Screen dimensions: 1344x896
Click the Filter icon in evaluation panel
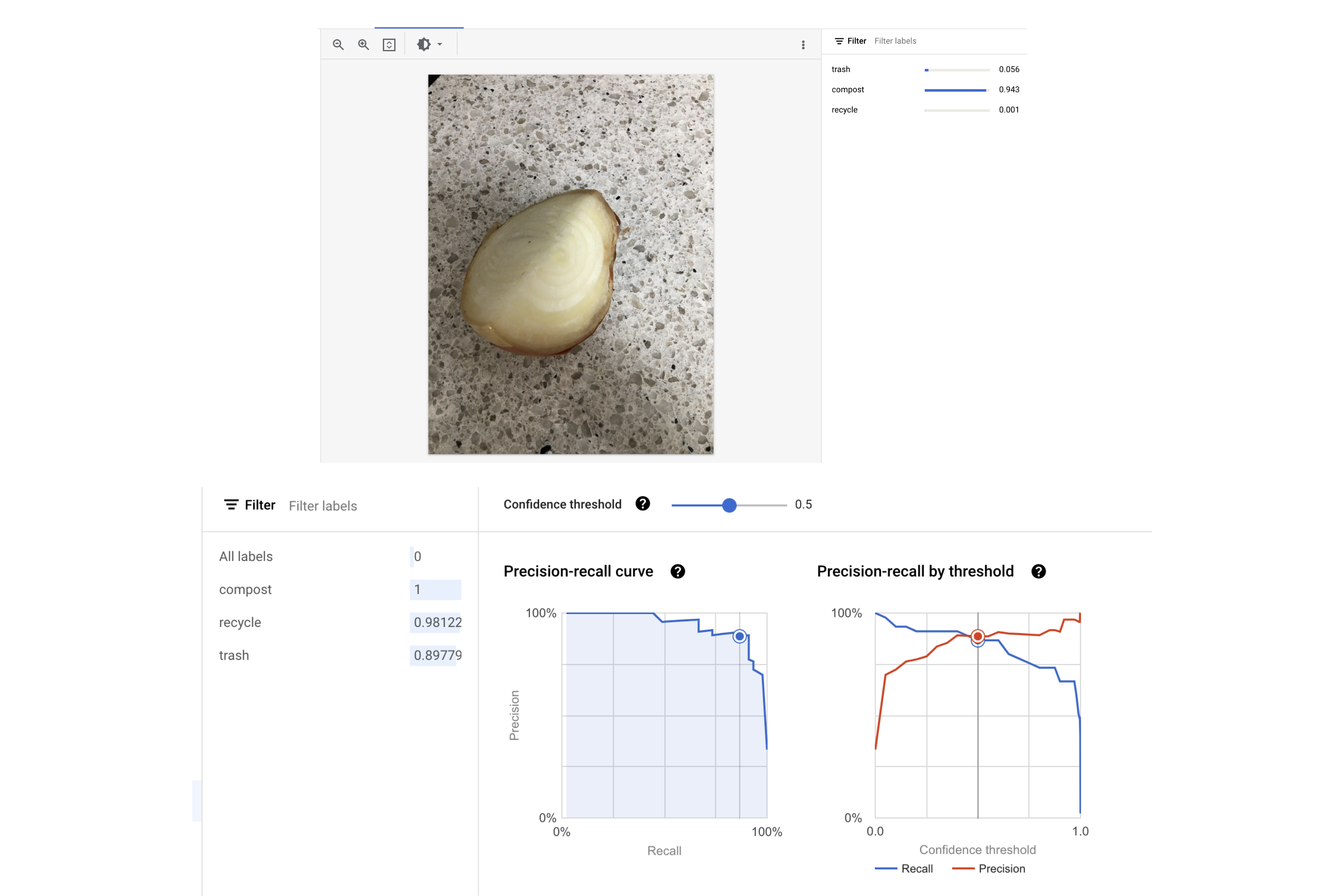[231, 505]
